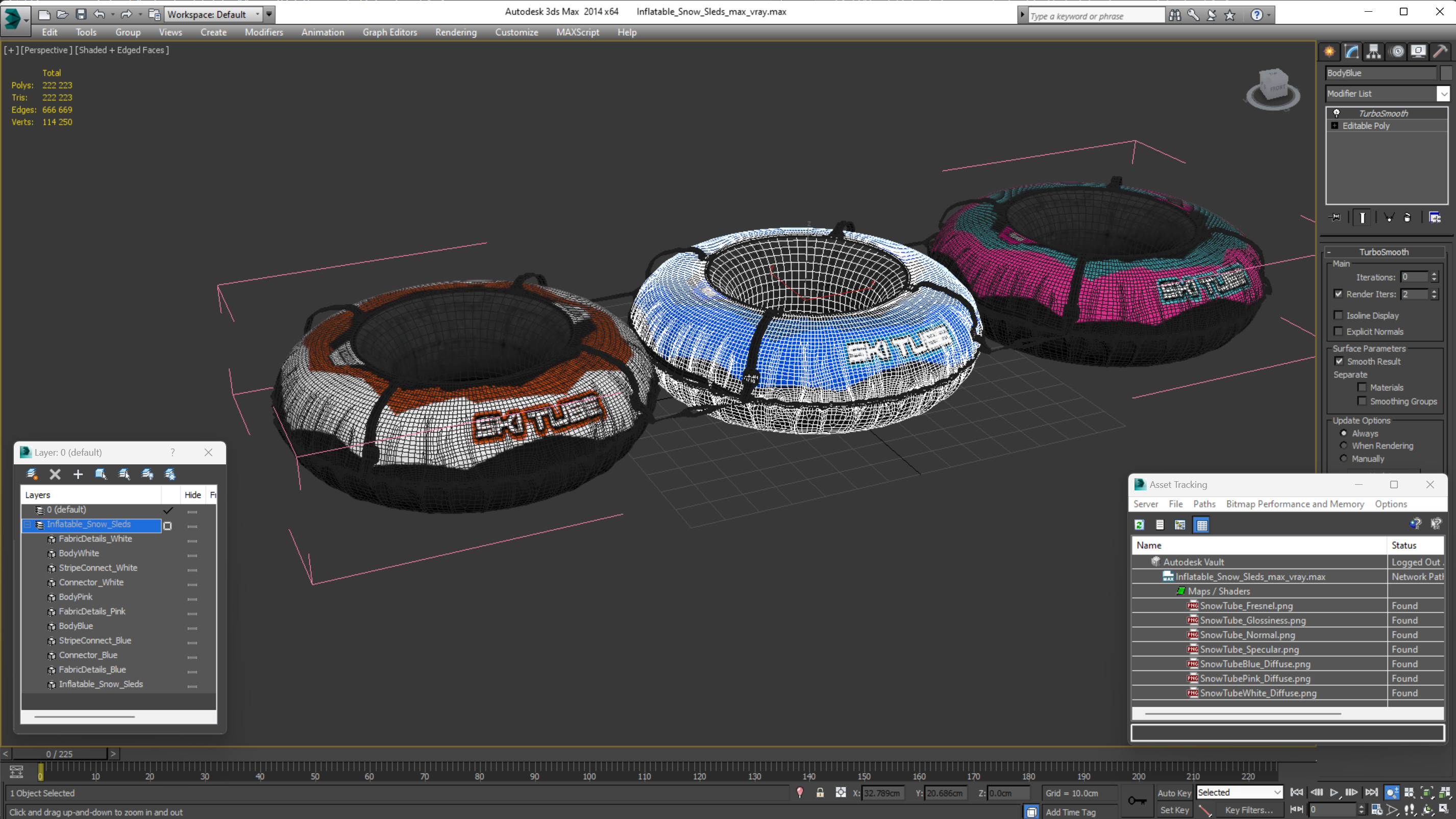Click the binoculars search icon
The width and height of the screenshot is (1456, 819).
point(1174,15)
